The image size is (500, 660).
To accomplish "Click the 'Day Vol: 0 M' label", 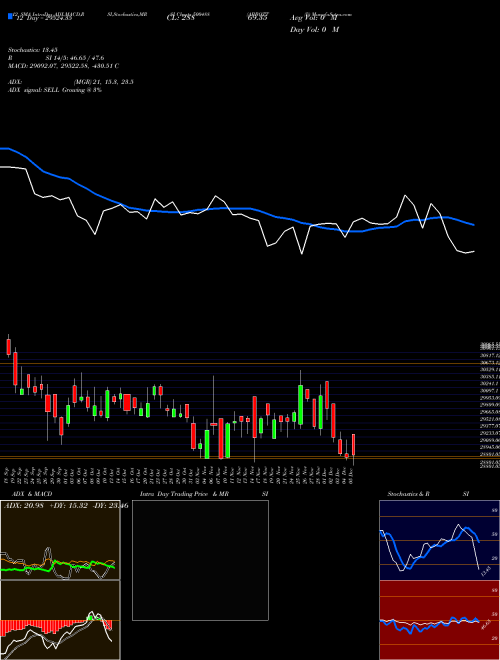I will (314, 30).
